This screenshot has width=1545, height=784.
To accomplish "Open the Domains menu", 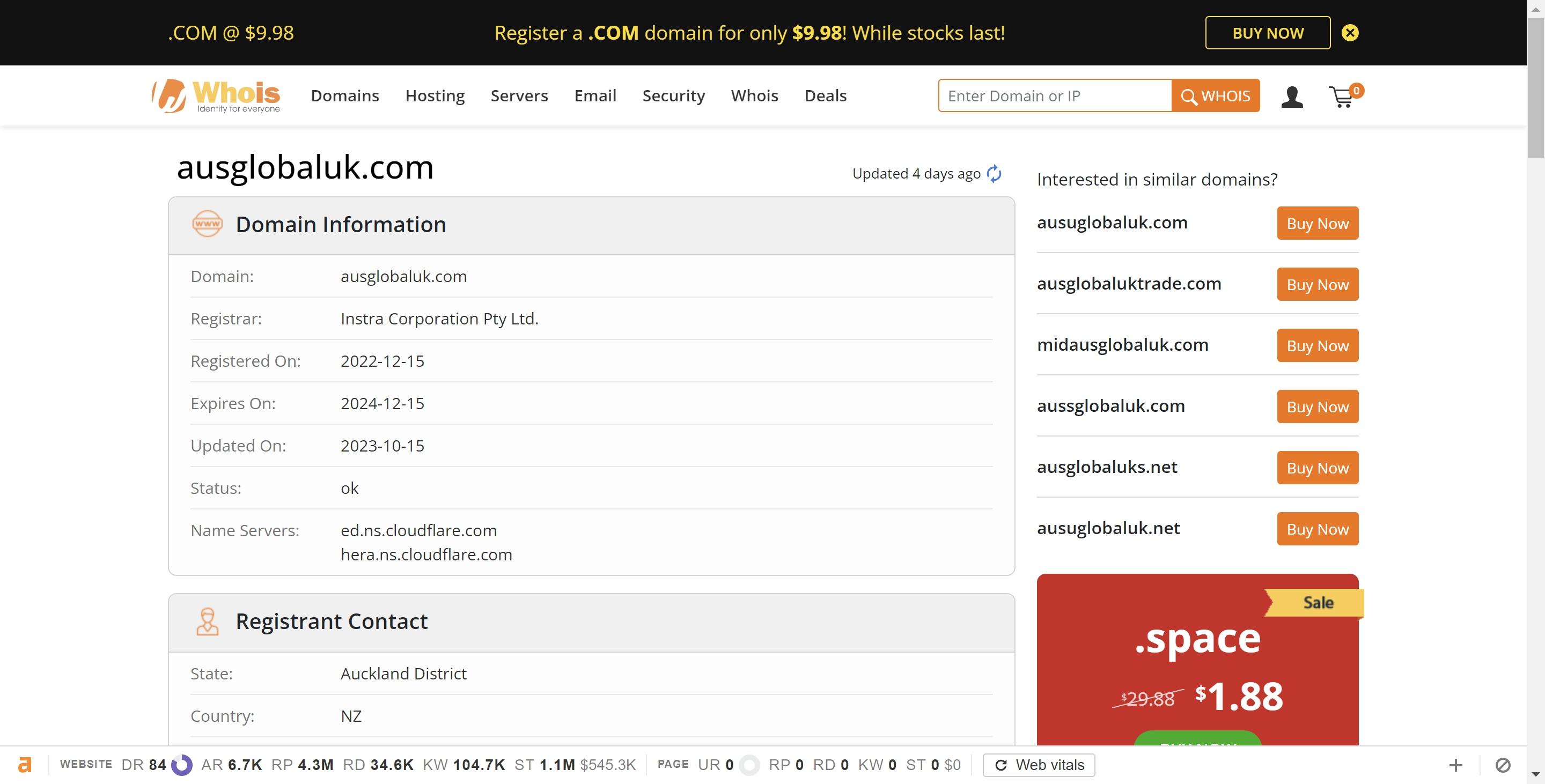I will (x=345, y=96).
